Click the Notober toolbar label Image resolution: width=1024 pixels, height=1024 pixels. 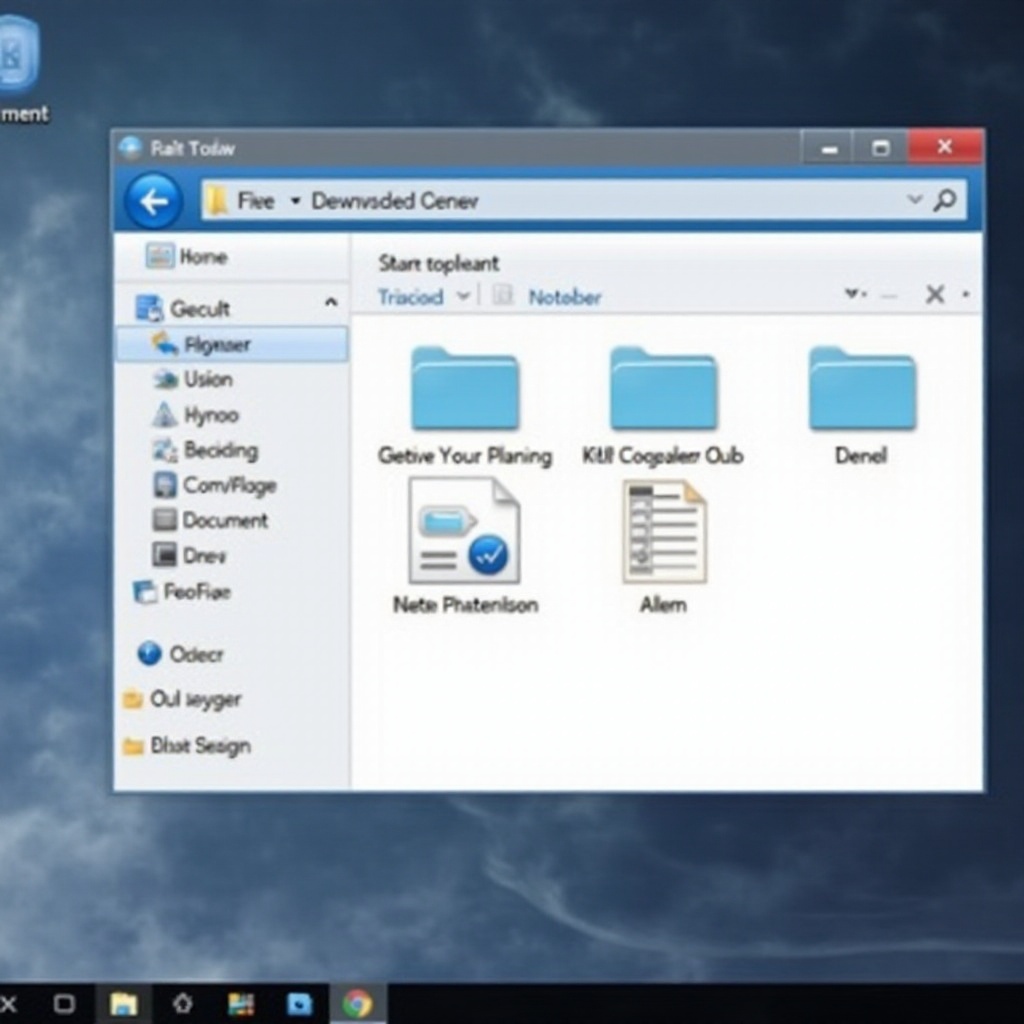(x=565, y=297)
